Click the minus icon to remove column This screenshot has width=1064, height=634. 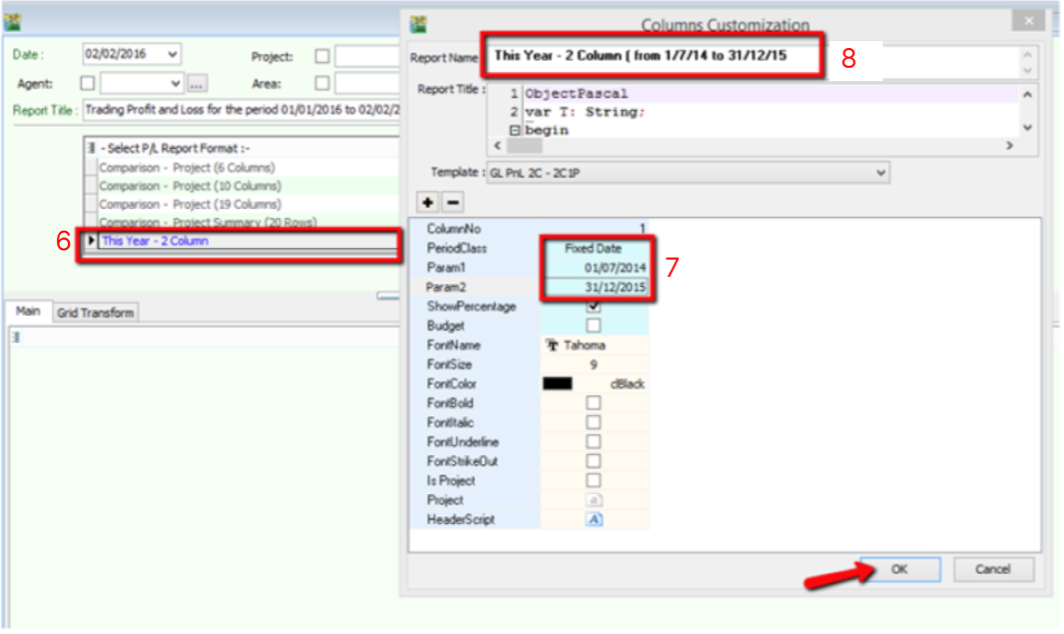point(452,203)
